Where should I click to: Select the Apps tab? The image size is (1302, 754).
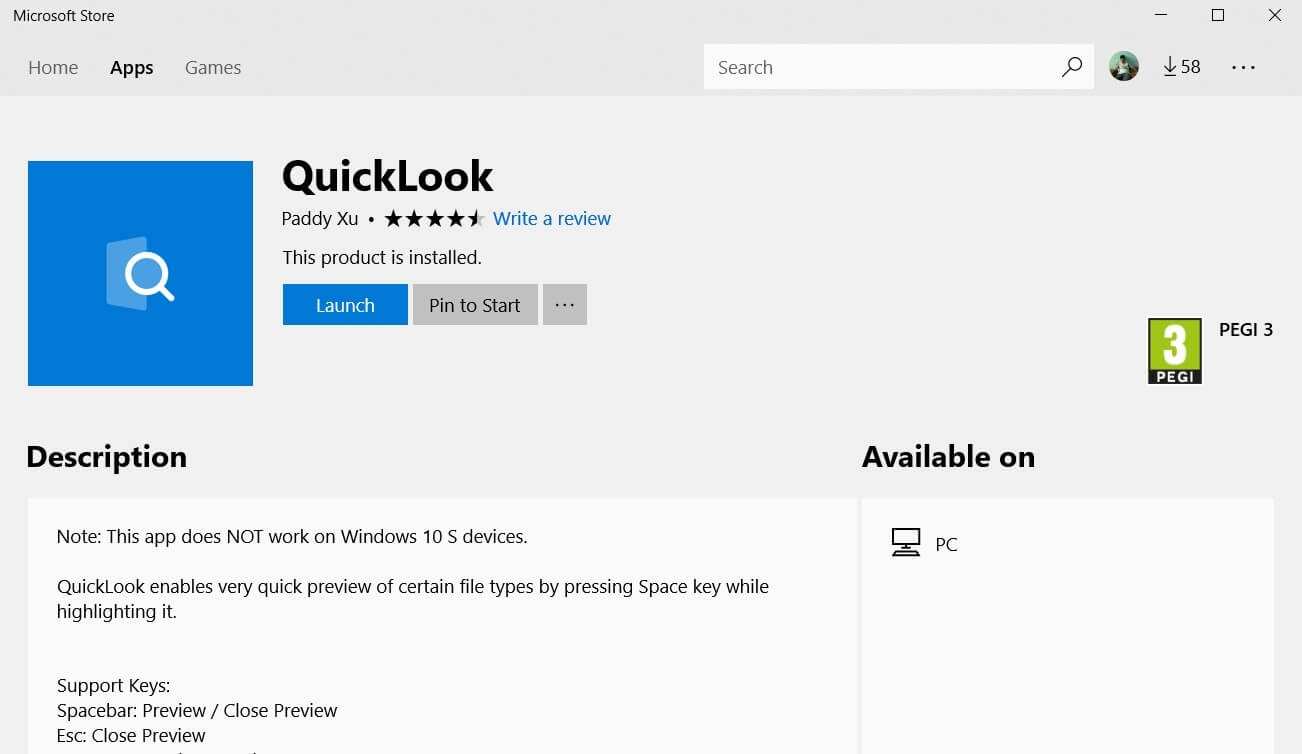coord(132,68)
